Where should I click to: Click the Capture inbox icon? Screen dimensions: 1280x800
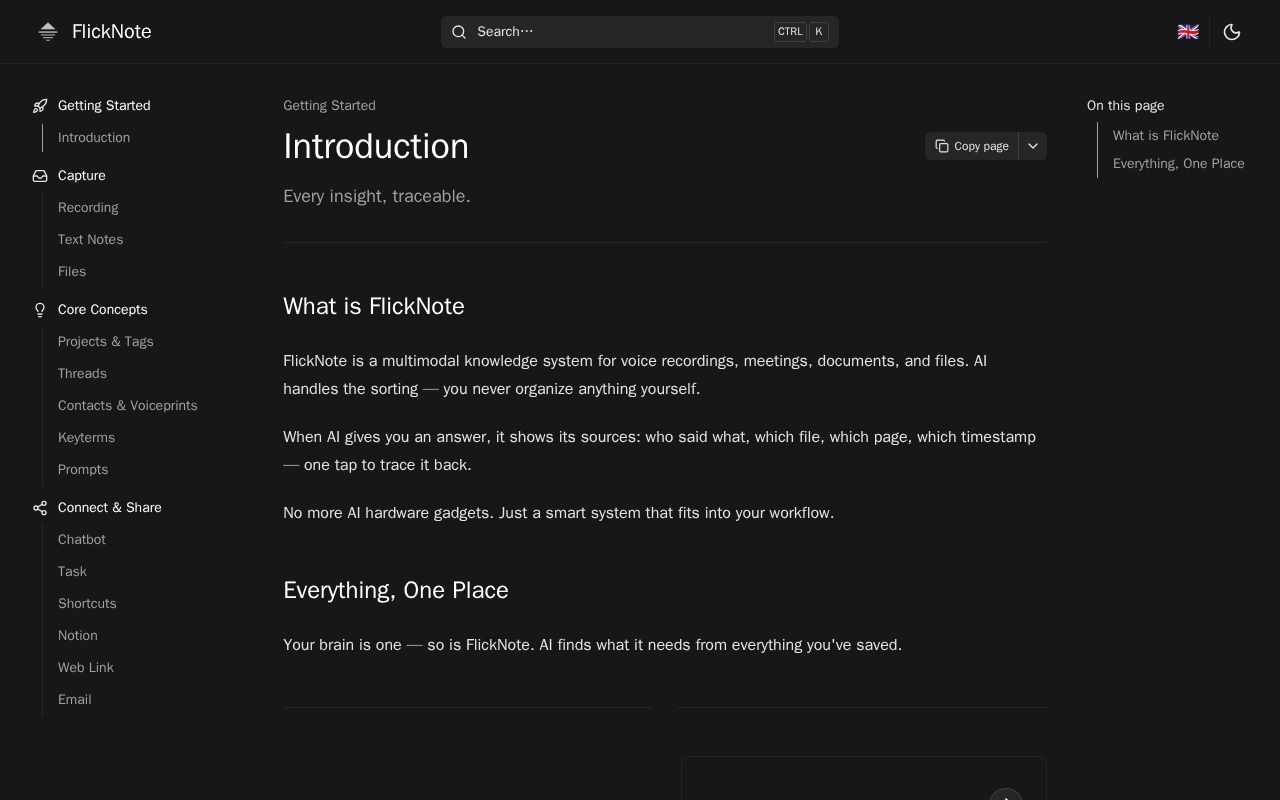point(40,176)
